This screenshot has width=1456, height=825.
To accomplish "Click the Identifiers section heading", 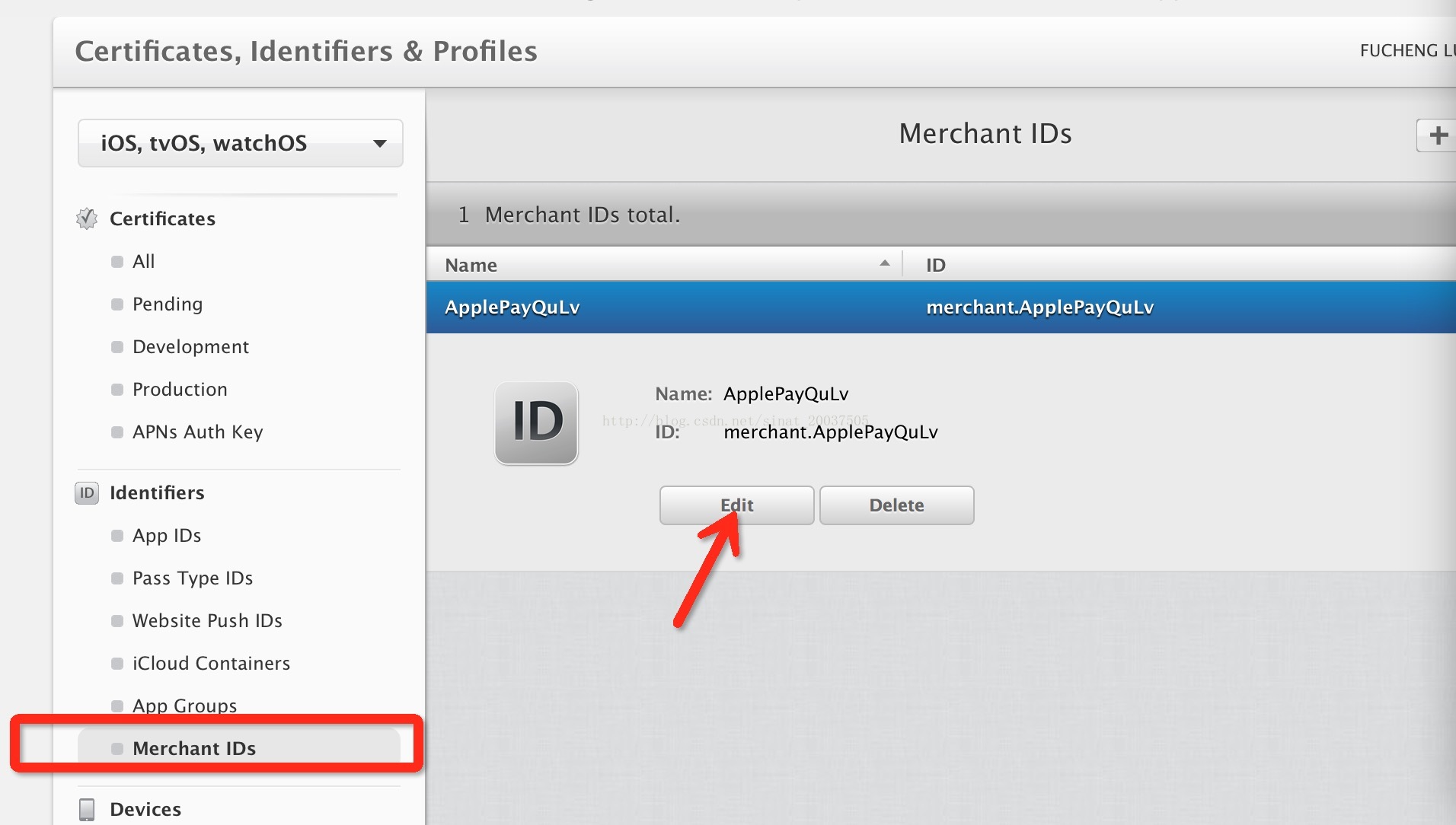I will [x=157, y=492].
